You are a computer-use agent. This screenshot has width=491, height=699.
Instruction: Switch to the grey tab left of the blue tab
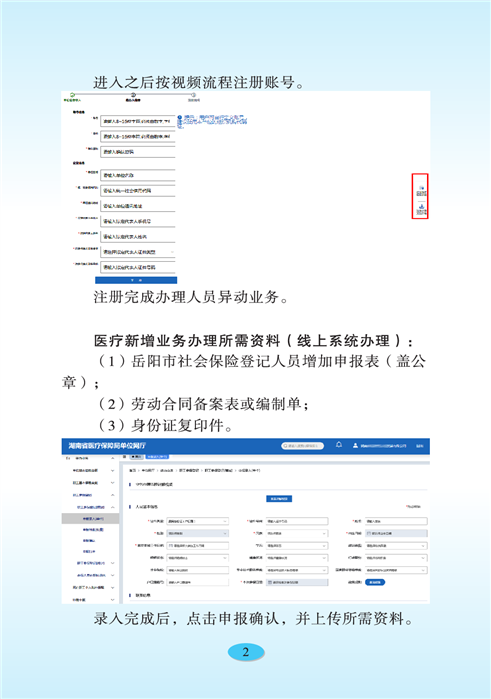point(136,457)
